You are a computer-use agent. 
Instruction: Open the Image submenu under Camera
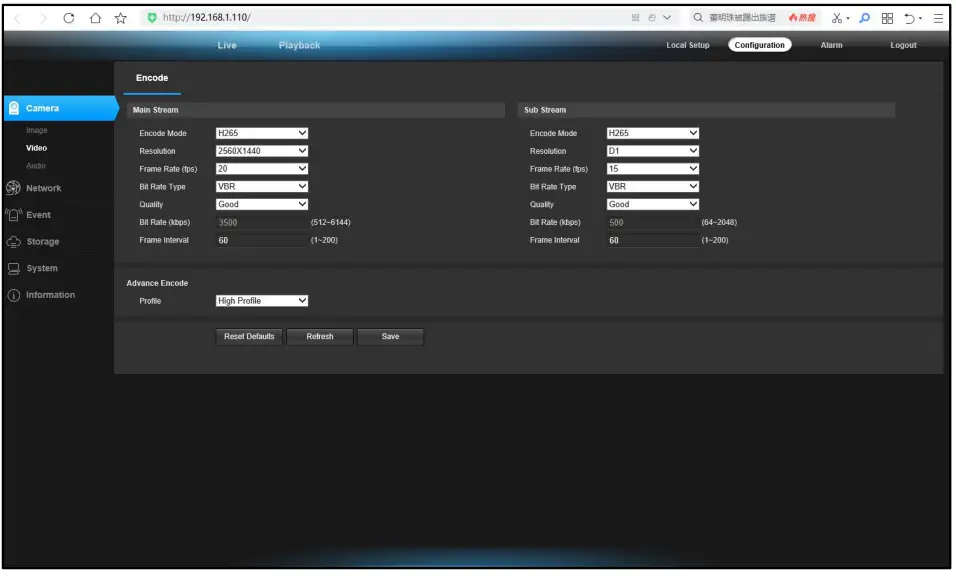[x=37, y=130]
